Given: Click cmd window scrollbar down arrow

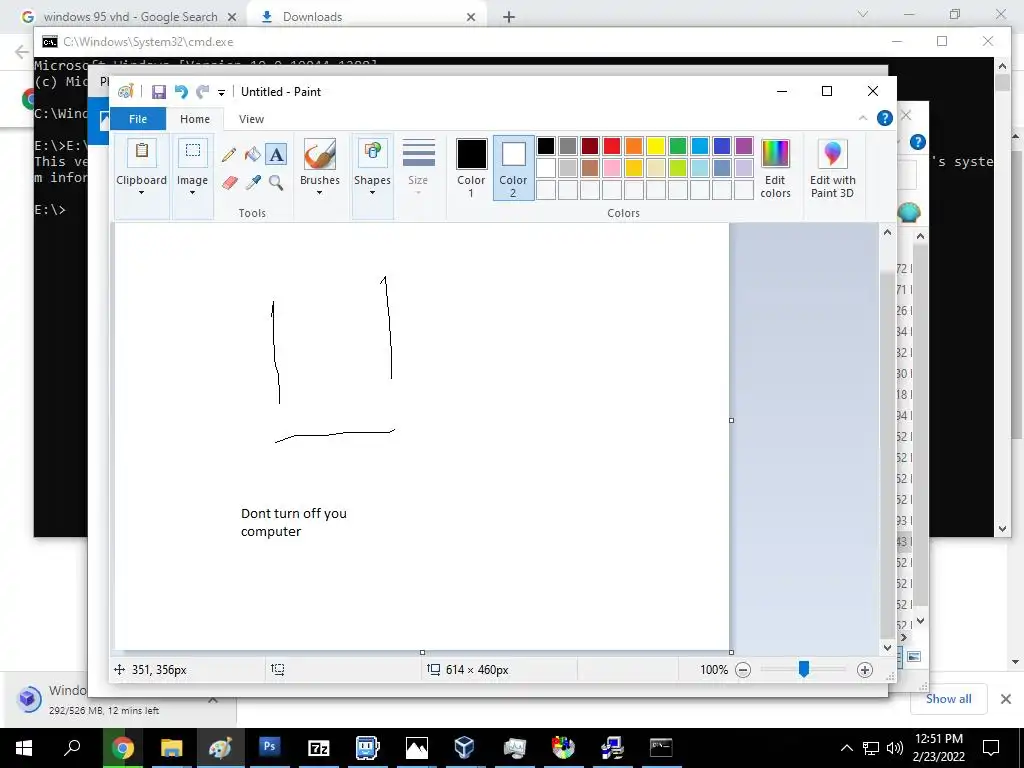Looking at the screenshot, I should pos(1002,529).
